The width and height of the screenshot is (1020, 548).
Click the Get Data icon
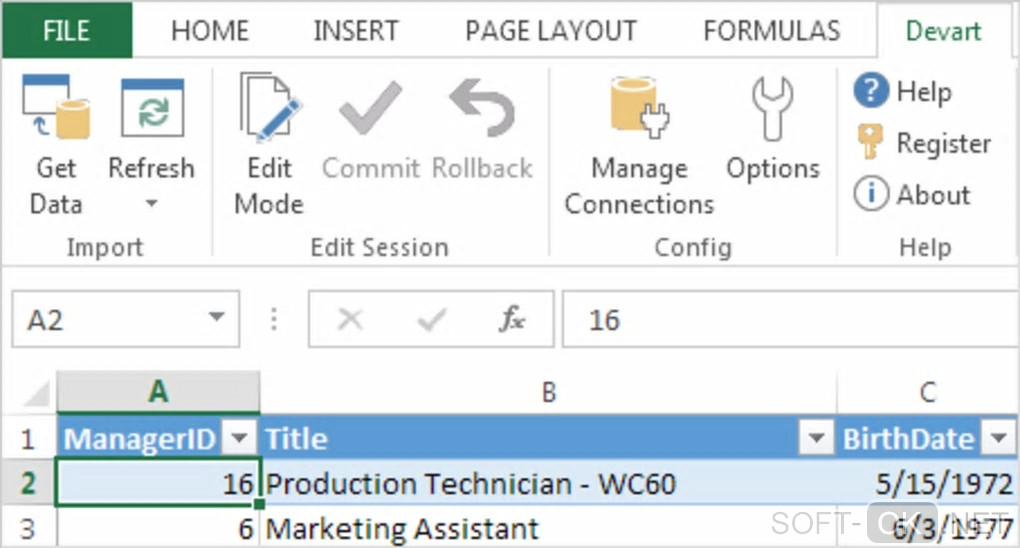click(56, 110)
